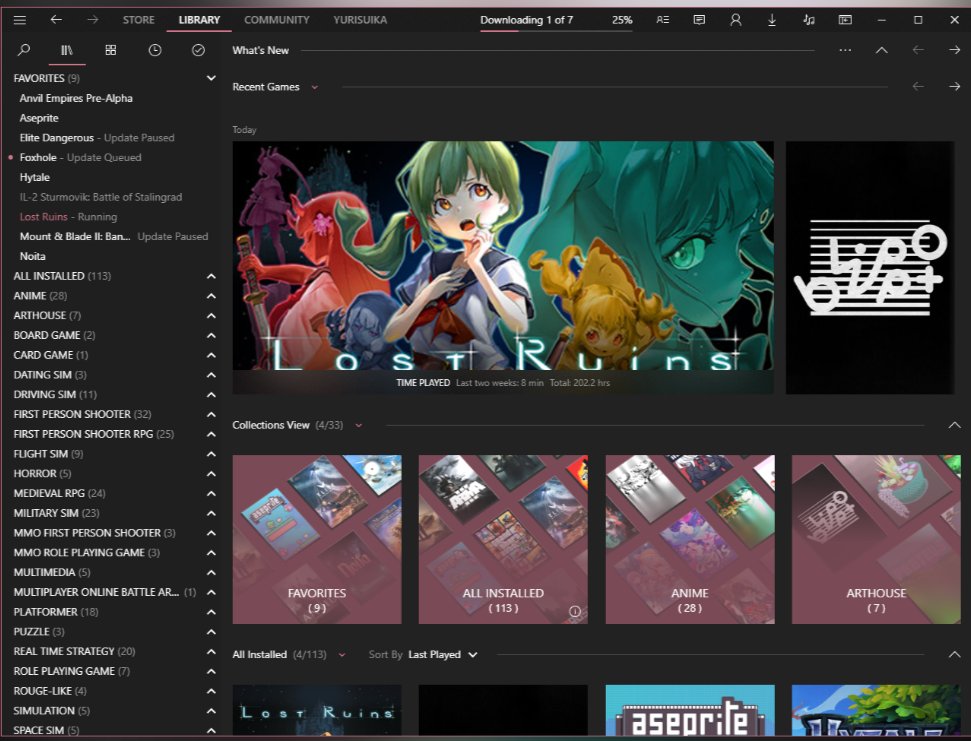Open the YURISUIKA profile tab
The image size is (971, 741).
[x=360, y=20]
